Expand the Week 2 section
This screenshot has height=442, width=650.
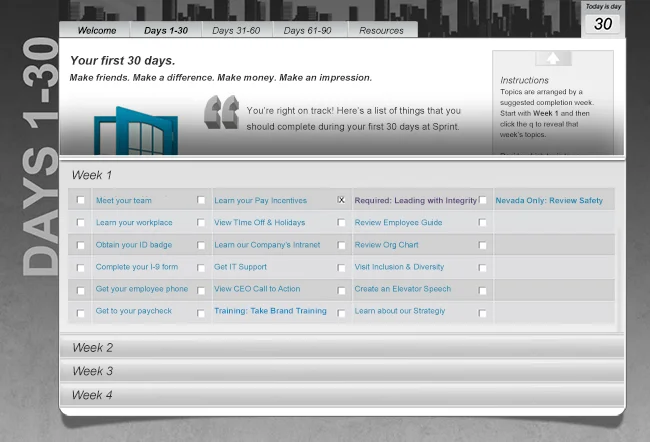point(342,347)
